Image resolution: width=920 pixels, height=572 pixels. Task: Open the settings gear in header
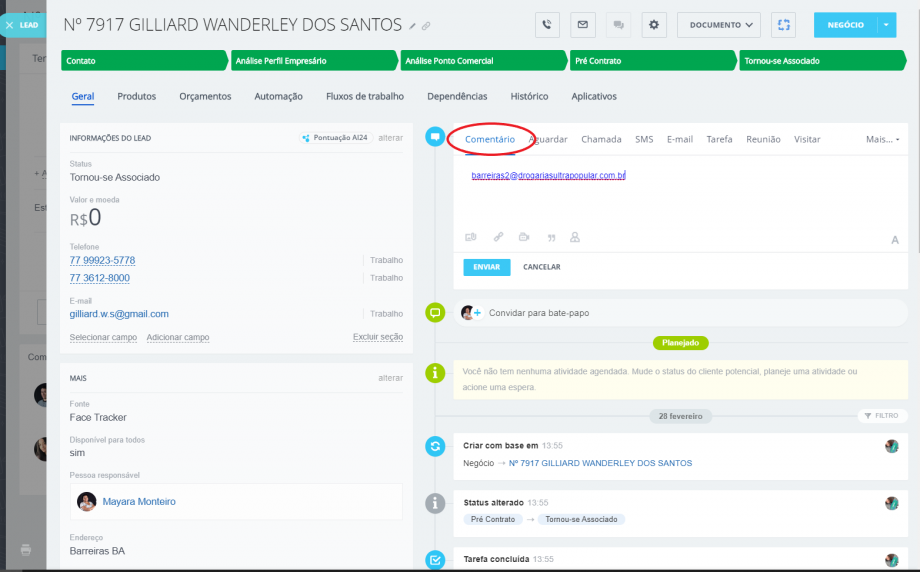(654, 25)
